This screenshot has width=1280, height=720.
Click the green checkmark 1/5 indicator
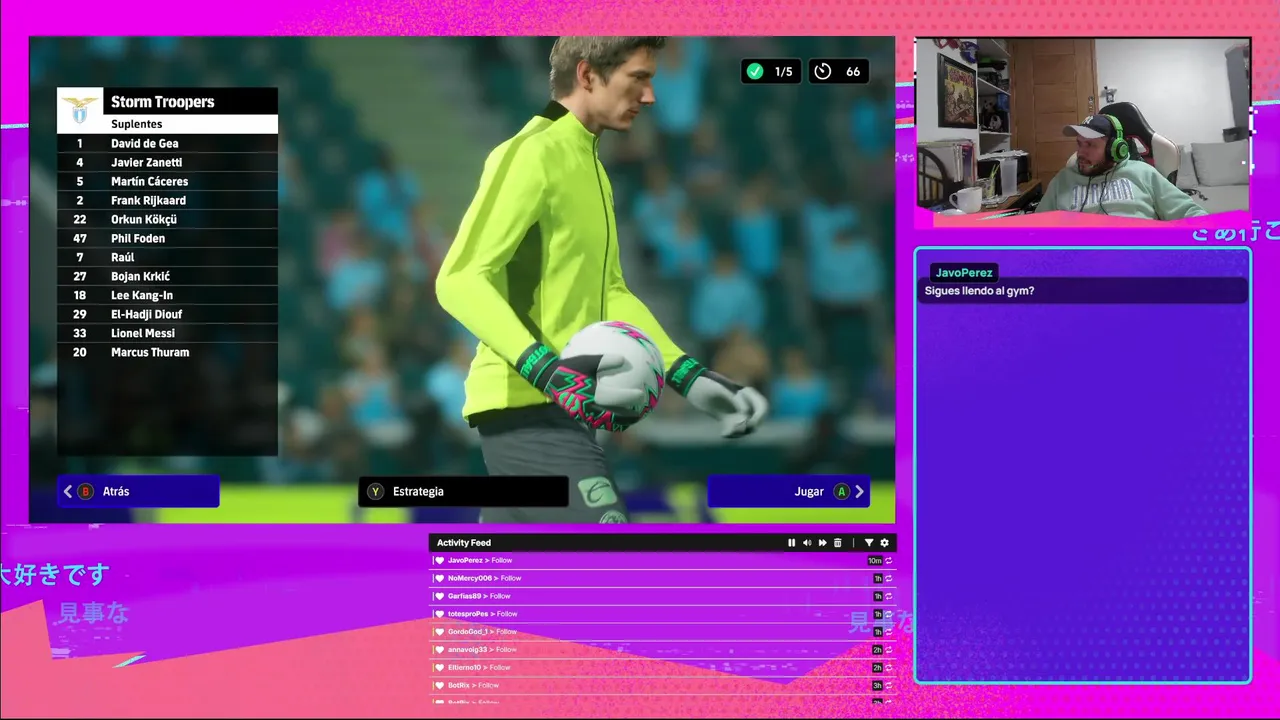tap(770, 71)
